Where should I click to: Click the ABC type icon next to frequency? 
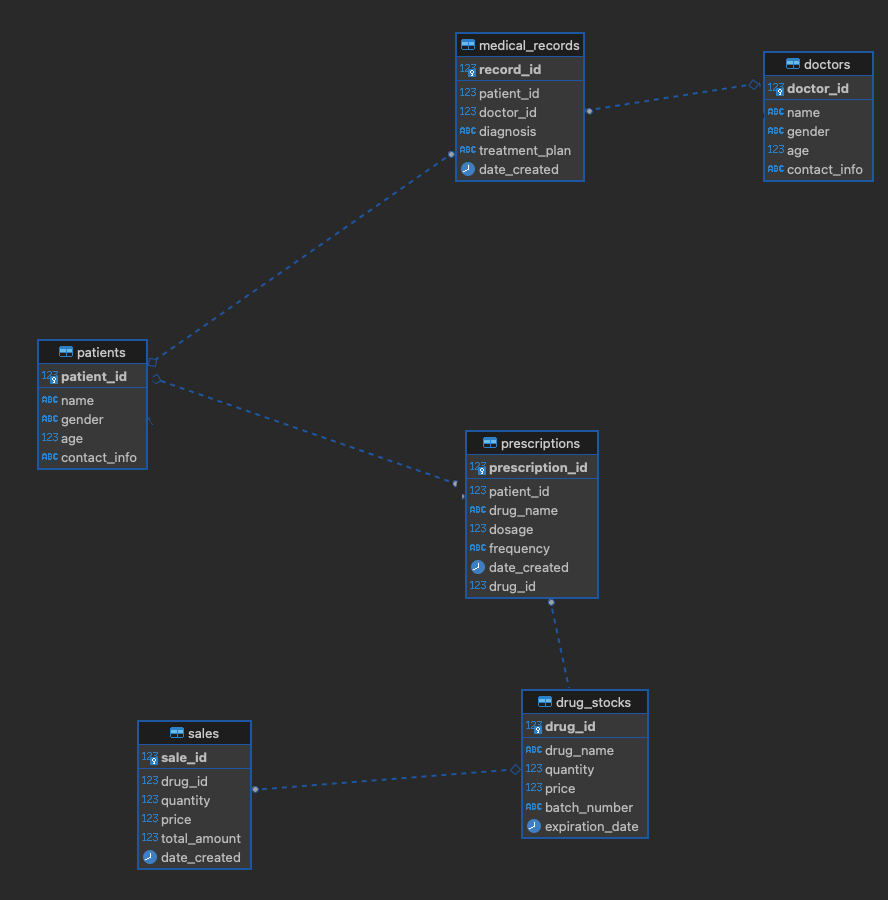coord(478,548)
